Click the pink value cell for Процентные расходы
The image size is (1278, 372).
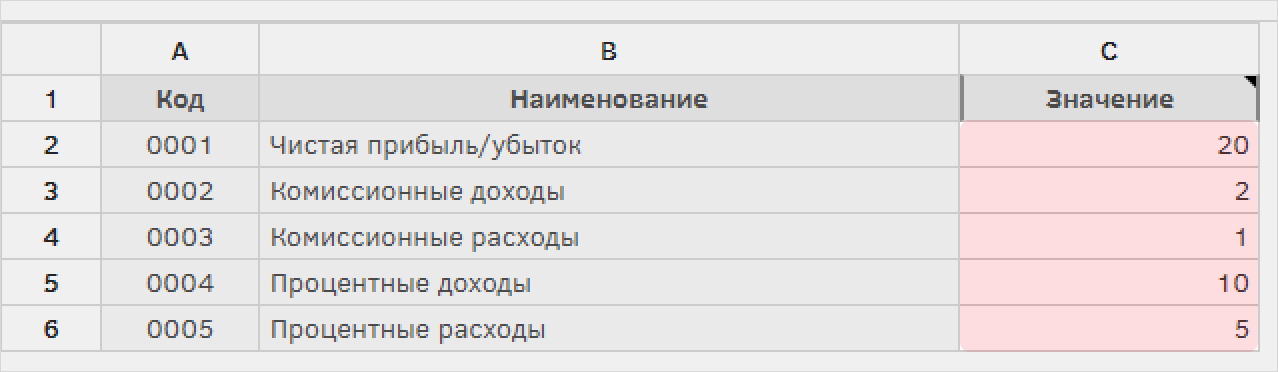pos(1109,329)
